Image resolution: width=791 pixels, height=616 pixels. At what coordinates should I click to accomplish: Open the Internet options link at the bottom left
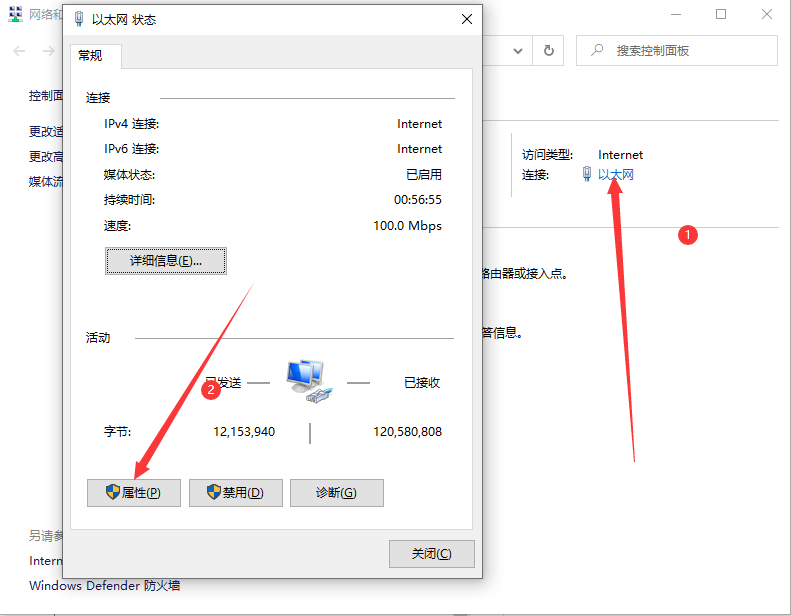coord(46,561)
